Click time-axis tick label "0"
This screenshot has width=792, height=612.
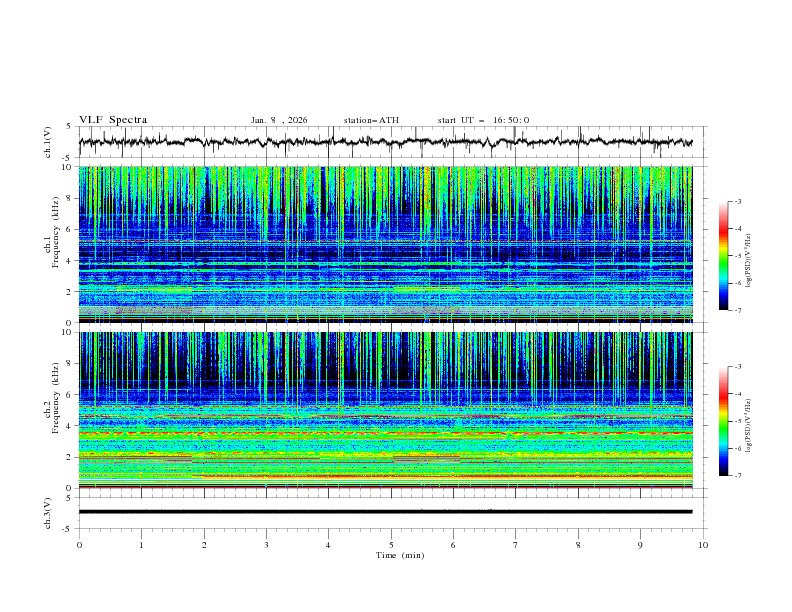point(79,545)
